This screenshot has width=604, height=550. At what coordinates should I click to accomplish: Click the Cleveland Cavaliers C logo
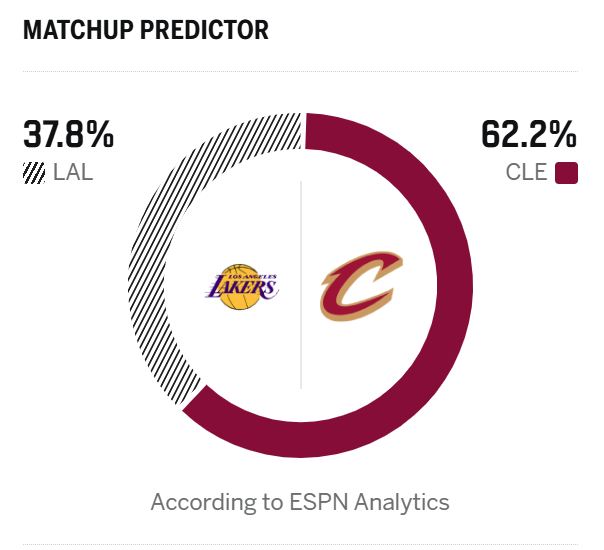coord(361,286)
